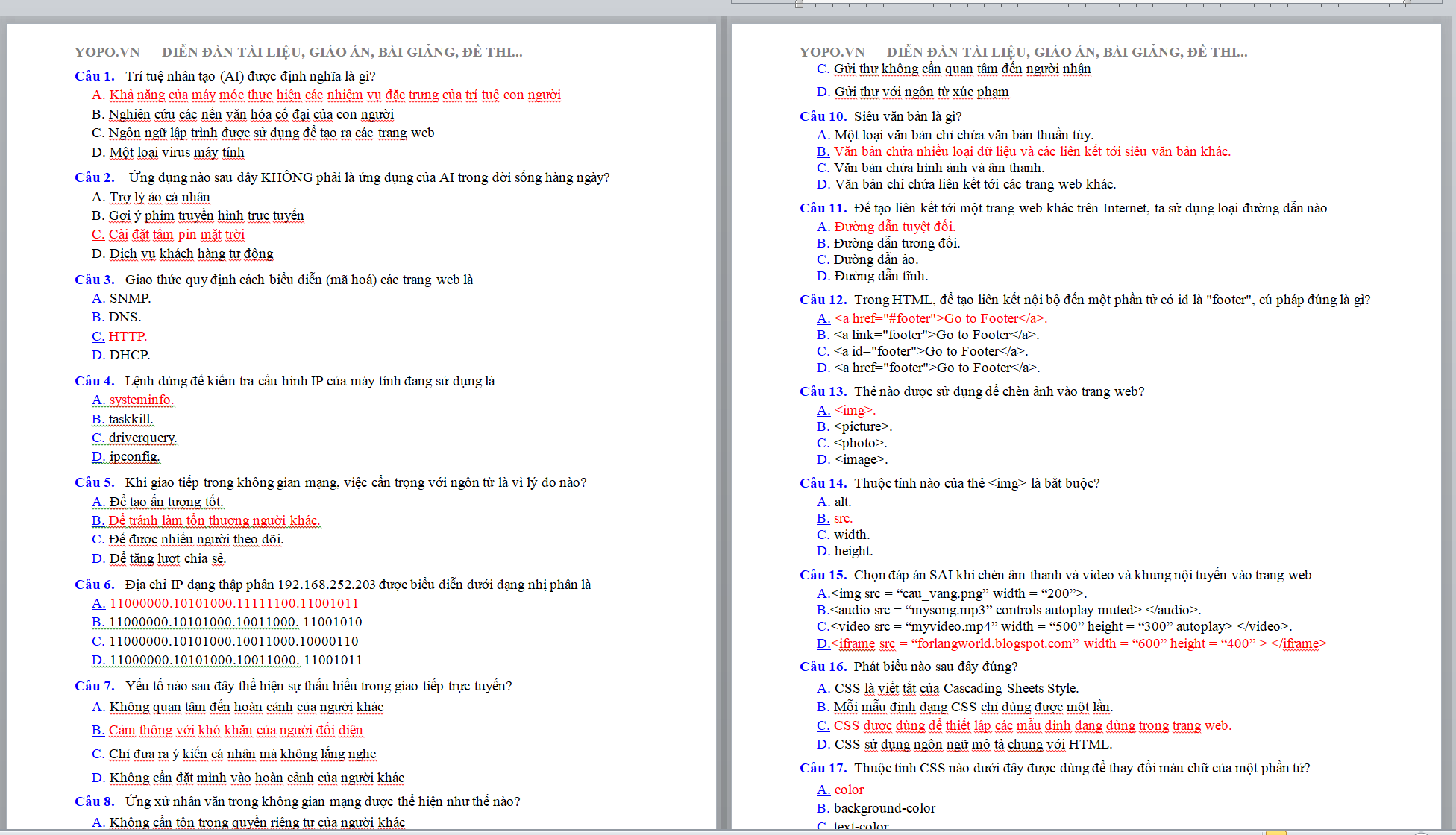Click answer 'A. systeminfo.' in Câu 4

click(x=133, y=400)
